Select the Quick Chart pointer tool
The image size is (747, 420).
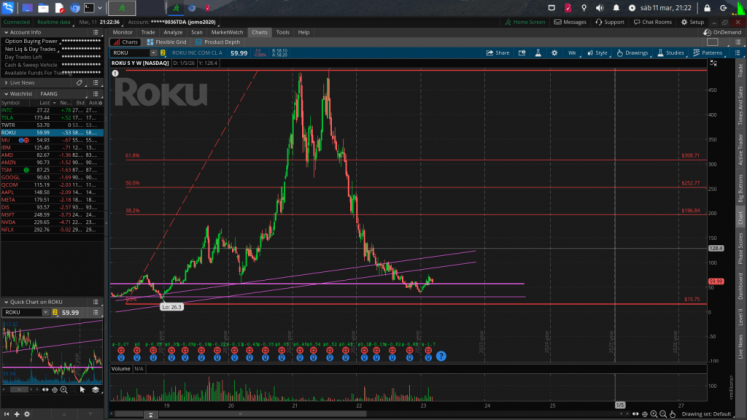82,390
